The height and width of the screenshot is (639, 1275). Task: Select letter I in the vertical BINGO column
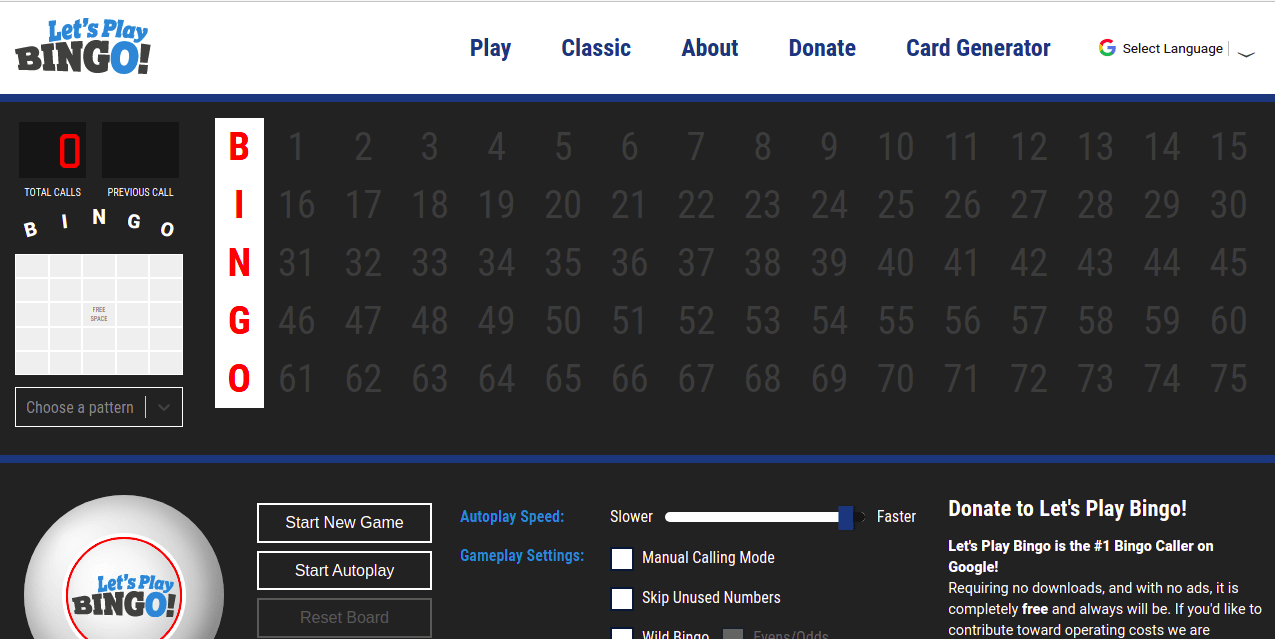tap(238, 204)
